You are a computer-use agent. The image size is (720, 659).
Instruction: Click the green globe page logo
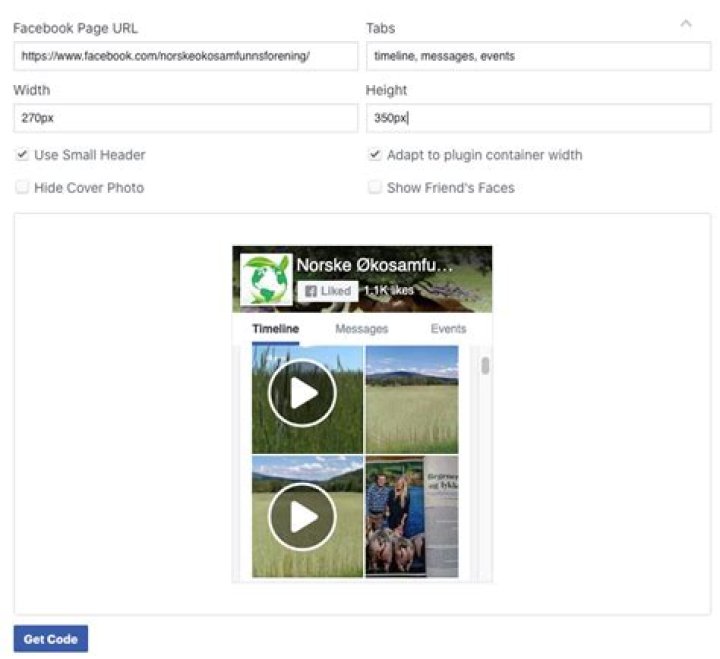(266, 280)
